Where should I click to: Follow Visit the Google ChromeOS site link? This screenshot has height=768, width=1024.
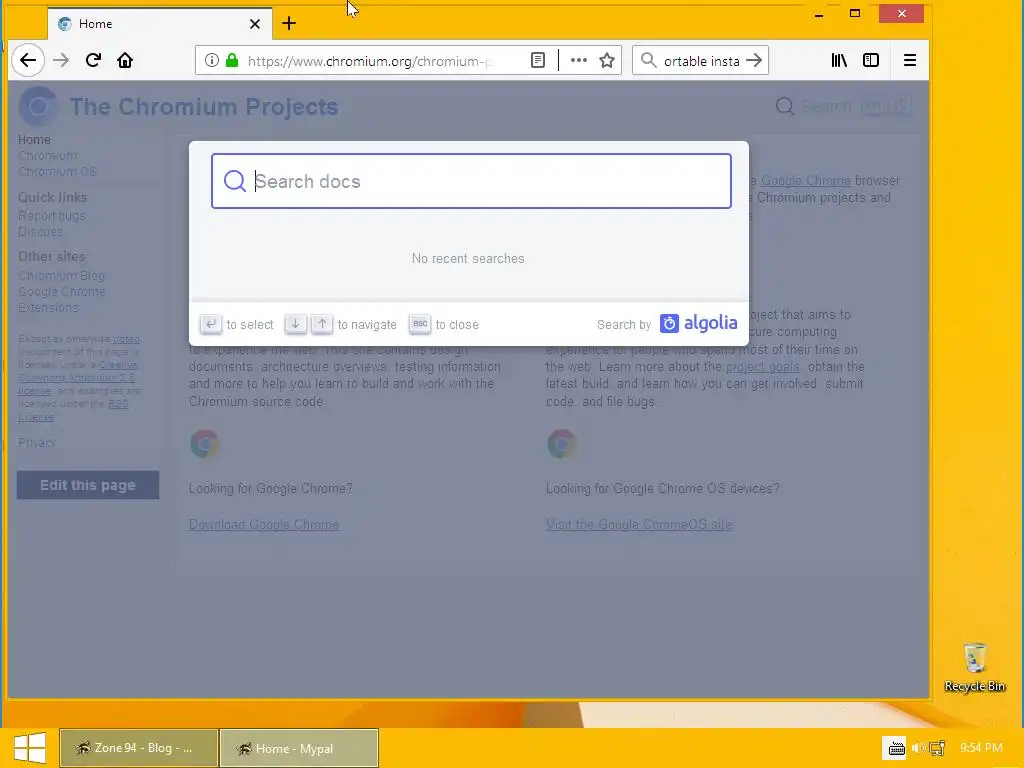(639, 524)
